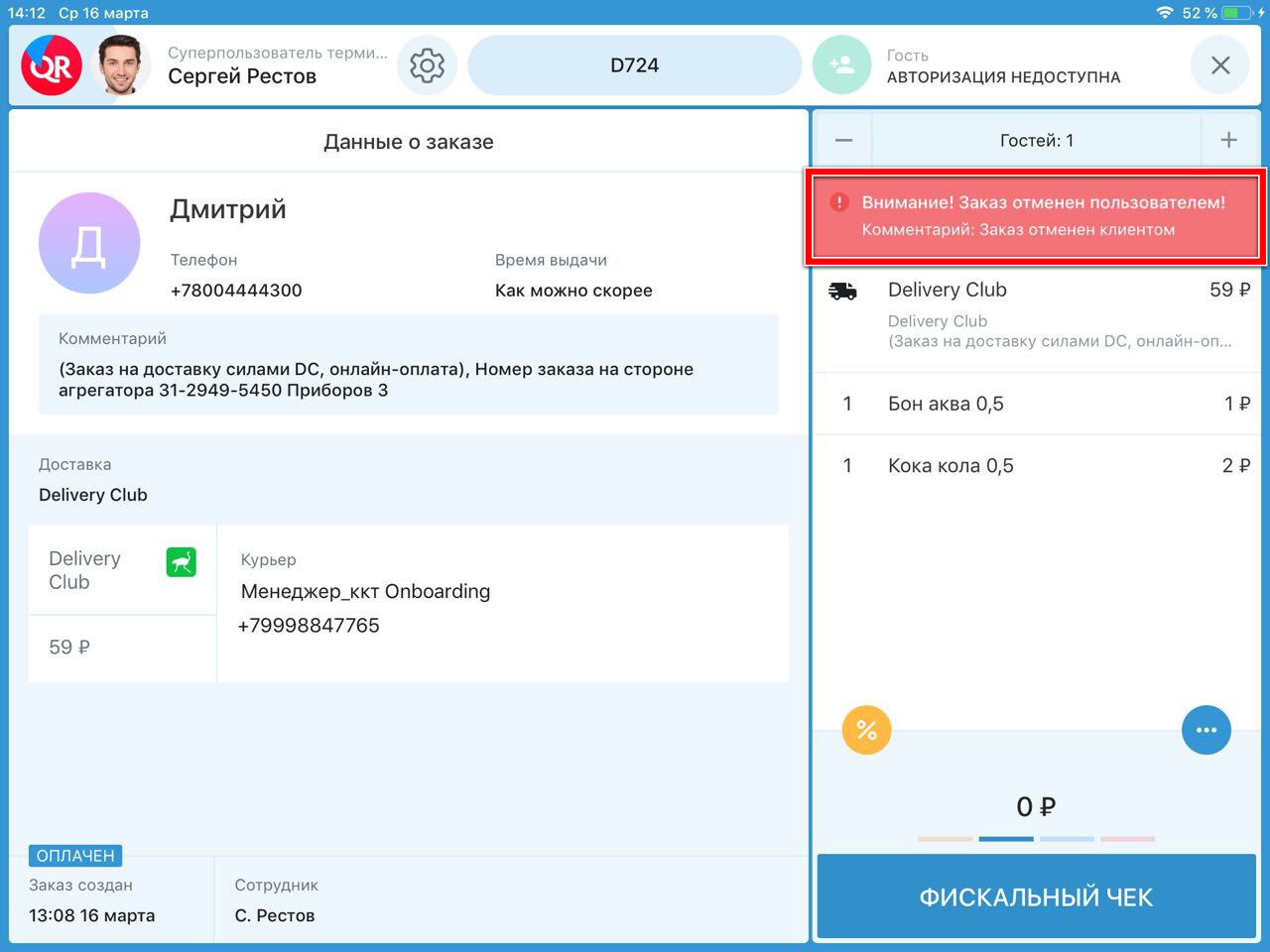Open settings gear icon

(428, 65)
